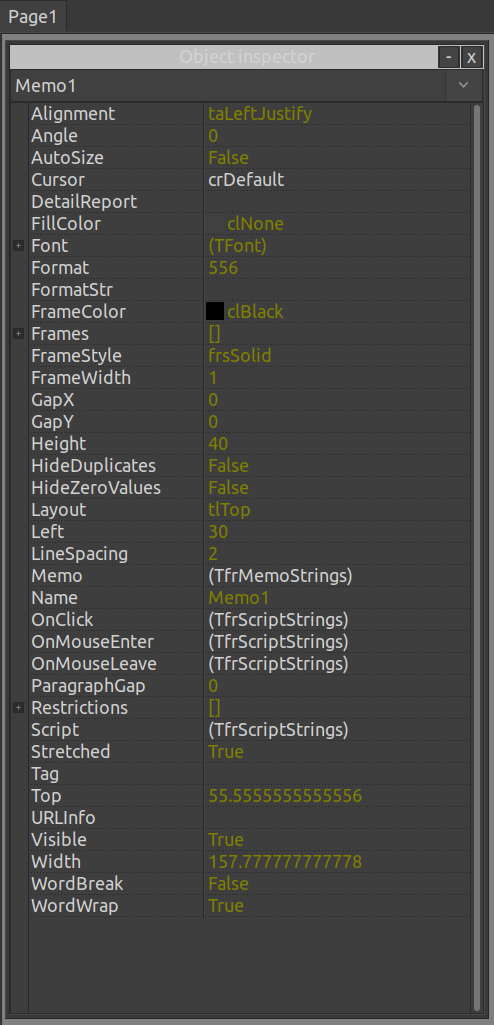494x1025 pixels.
Task: Minimize the Object inspector panel
Action: pos(448,58)
